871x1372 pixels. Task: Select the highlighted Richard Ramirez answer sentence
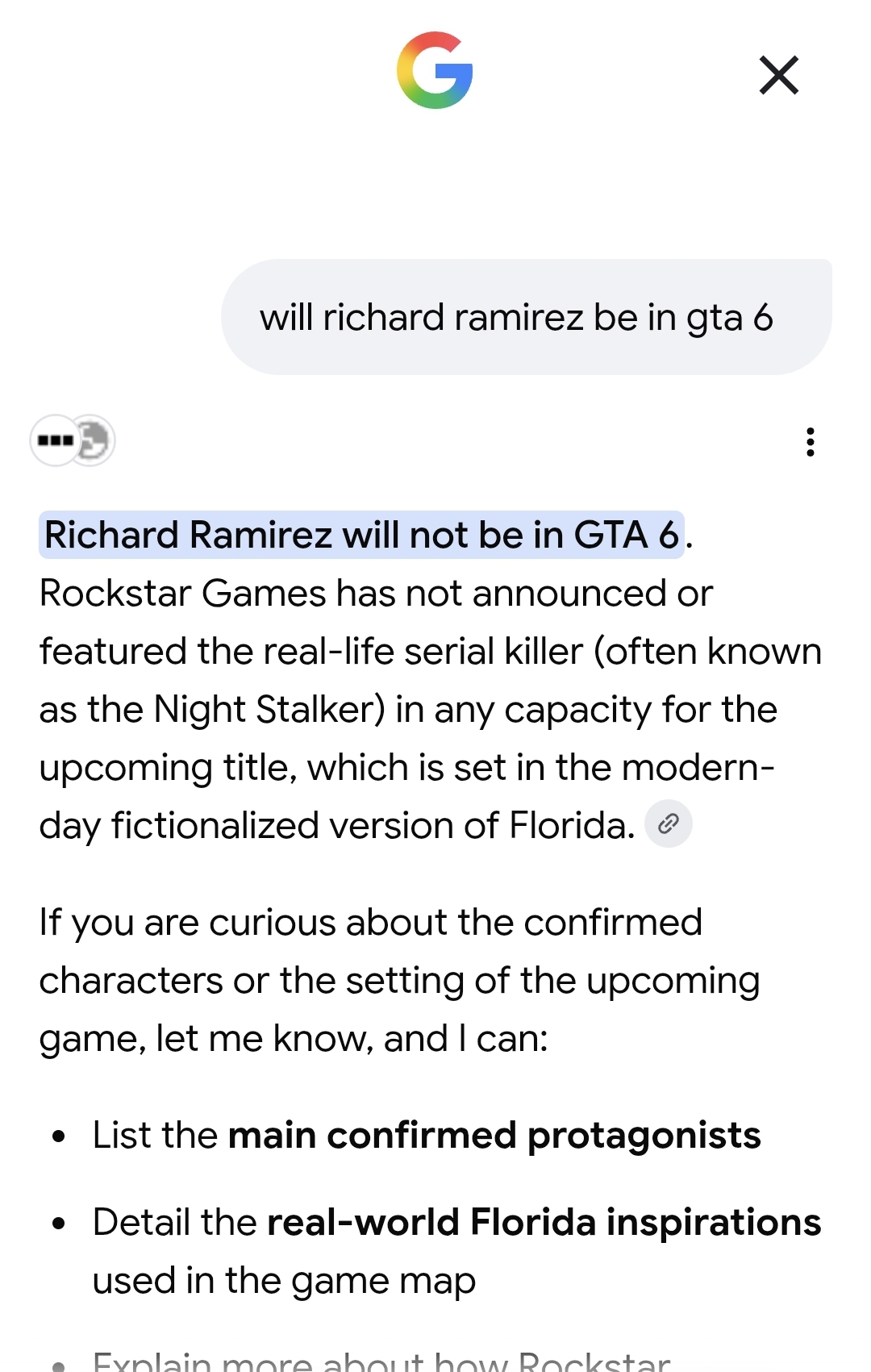point(361,535)
